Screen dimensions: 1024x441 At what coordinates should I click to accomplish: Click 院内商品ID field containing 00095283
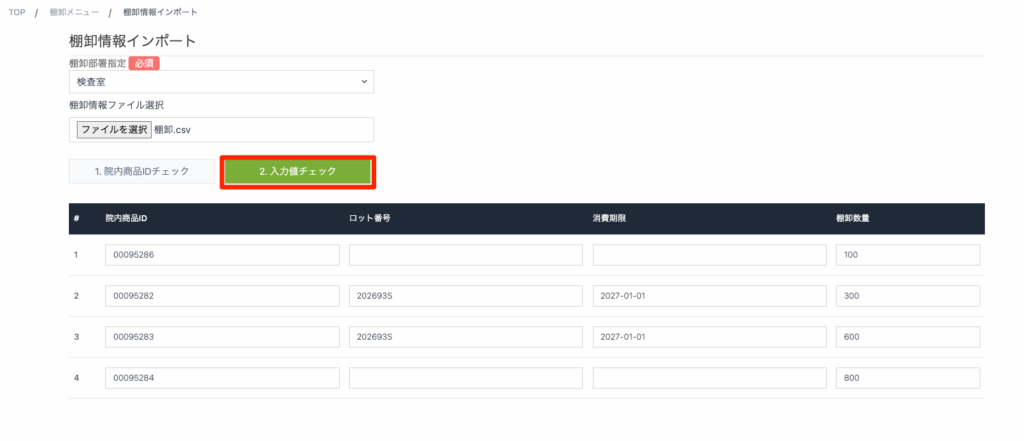coord(222,337)
